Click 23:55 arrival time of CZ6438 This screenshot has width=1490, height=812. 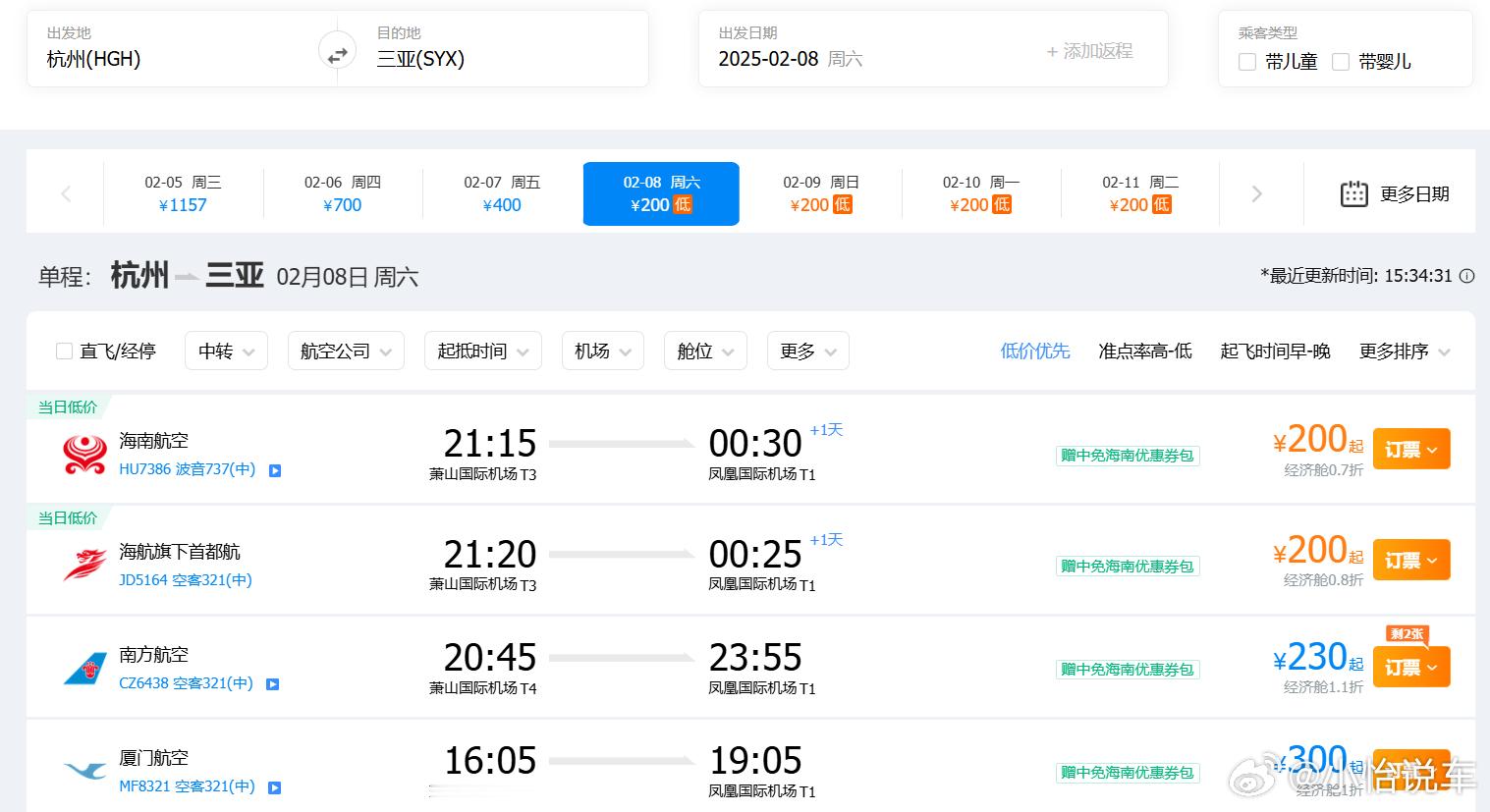755,658
